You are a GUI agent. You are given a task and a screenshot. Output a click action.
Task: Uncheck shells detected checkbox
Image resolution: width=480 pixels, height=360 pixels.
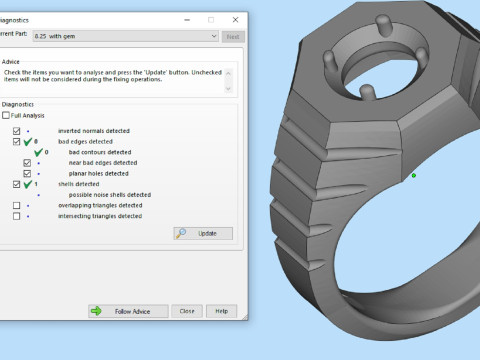[16, 184]
